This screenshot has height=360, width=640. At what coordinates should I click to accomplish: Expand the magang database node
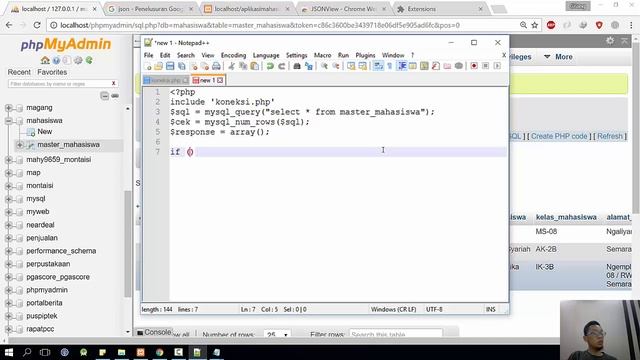[x=9, y=108]
